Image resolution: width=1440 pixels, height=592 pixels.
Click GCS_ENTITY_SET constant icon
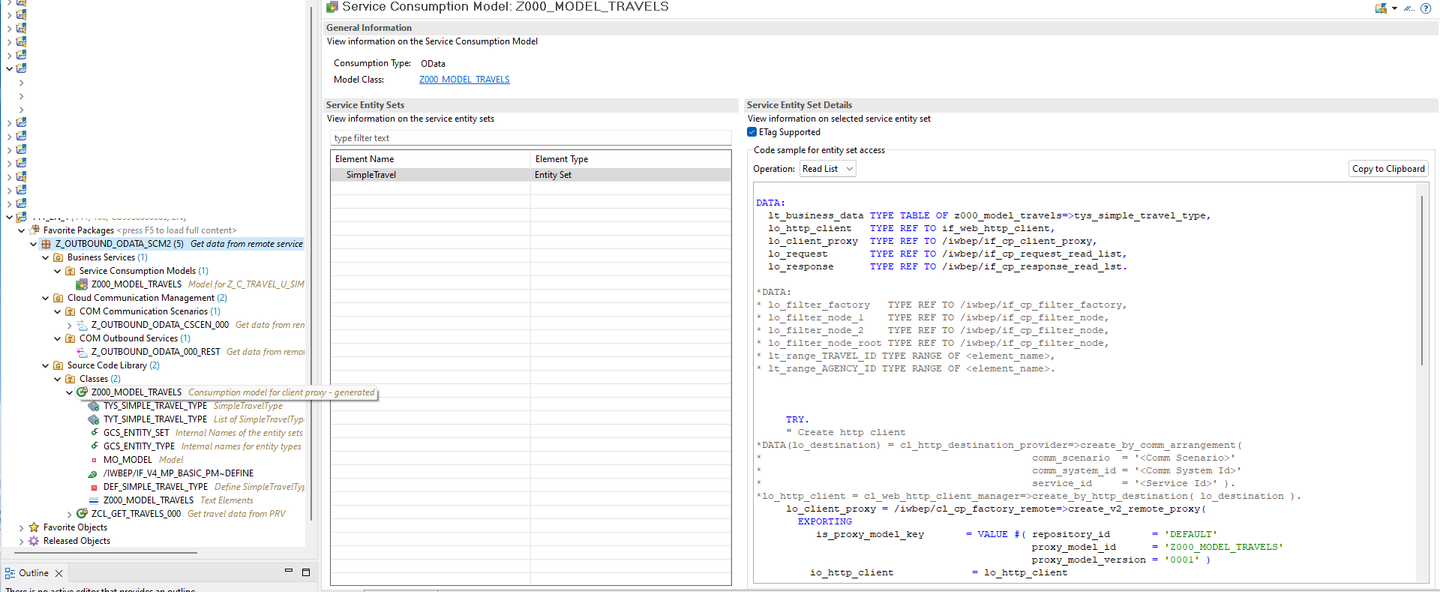point(94,433)
